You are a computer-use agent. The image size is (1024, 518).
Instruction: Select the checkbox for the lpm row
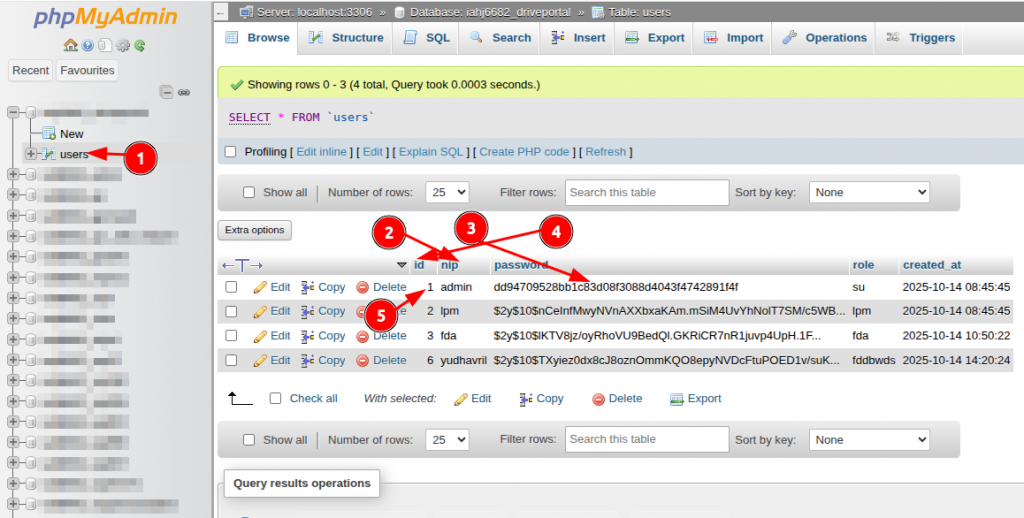[x=232, y=311]
